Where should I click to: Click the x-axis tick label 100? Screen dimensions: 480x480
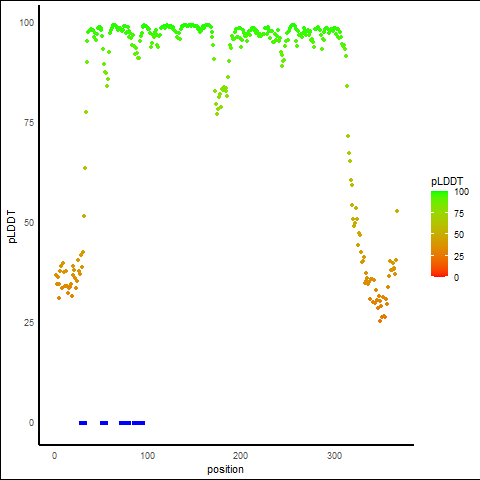(x=147, y=456)
